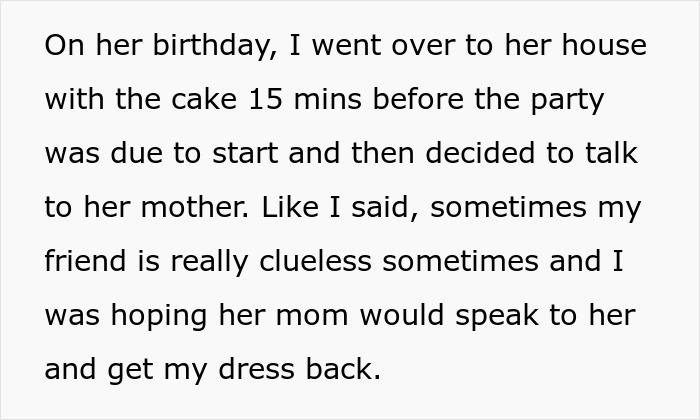Image resolution: width=700 pixels, height=420 pixels.
Task: Click the opening word "On" of the paragraph
Action: pos(60,47)
